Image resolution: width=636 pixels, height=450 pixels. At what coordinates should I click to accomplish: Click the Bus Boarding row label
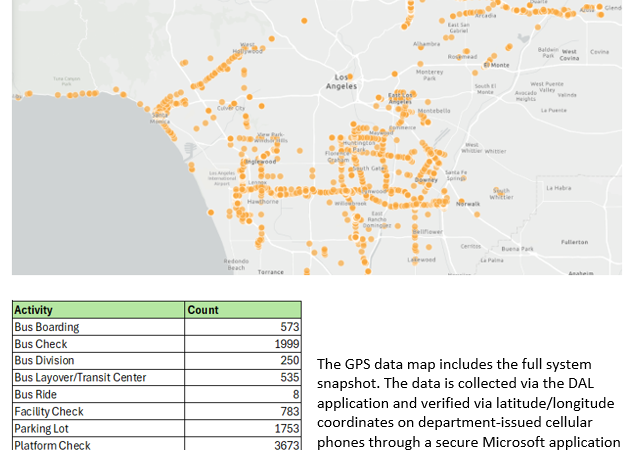47,327
